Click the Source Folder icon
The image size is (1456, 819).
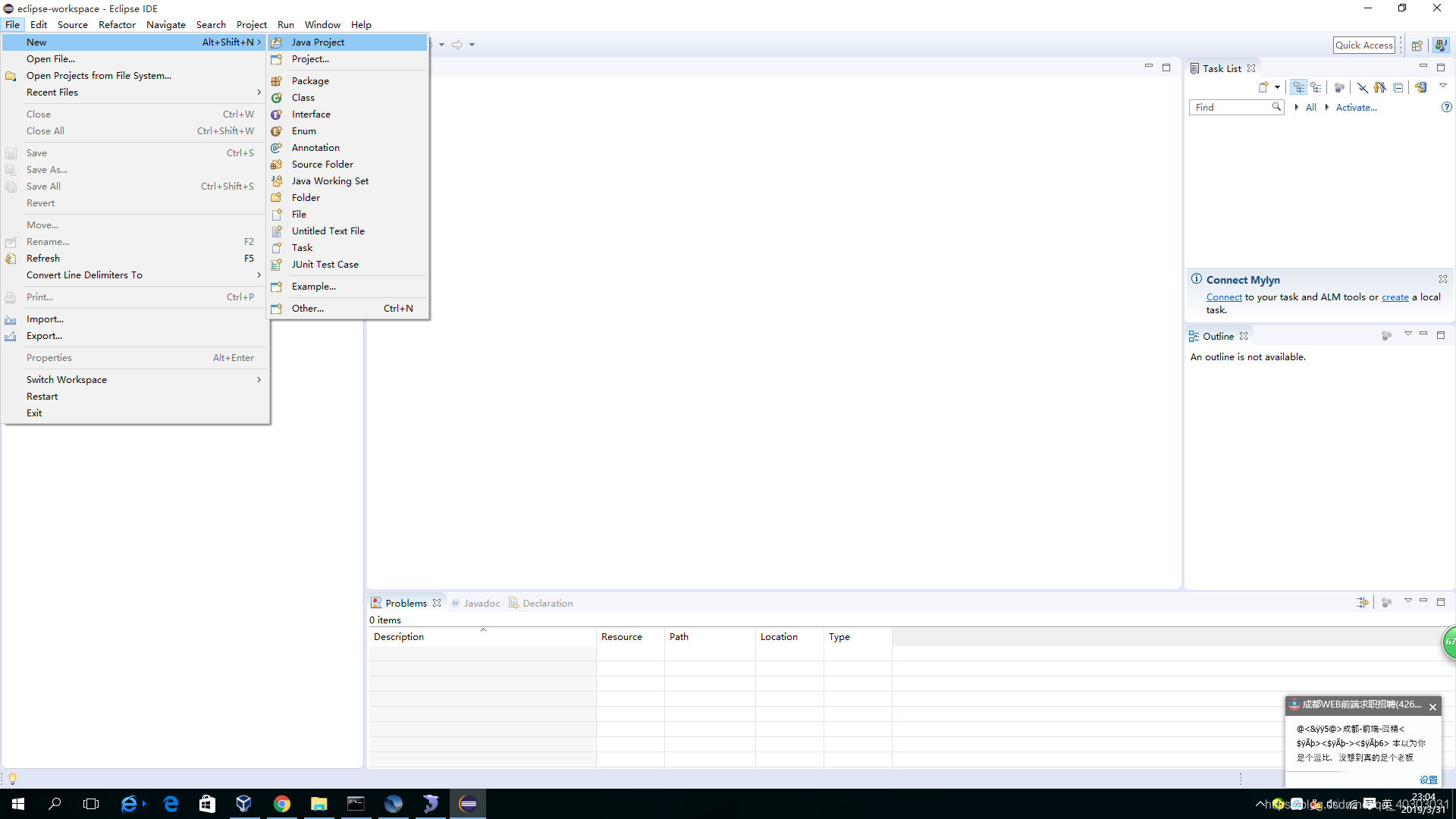click(x=277, y=165)
